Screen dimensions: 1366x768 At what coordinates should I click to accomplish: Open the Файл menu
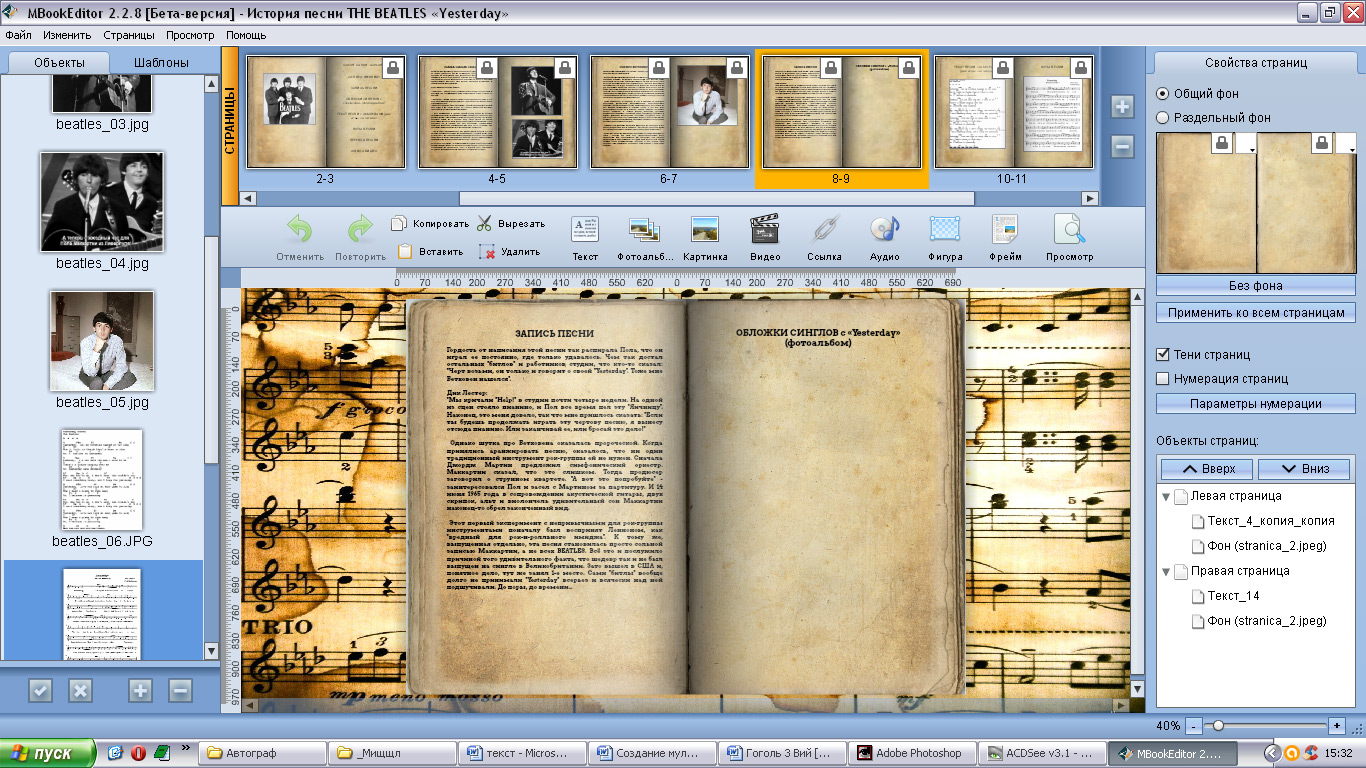tap(18, 35)
